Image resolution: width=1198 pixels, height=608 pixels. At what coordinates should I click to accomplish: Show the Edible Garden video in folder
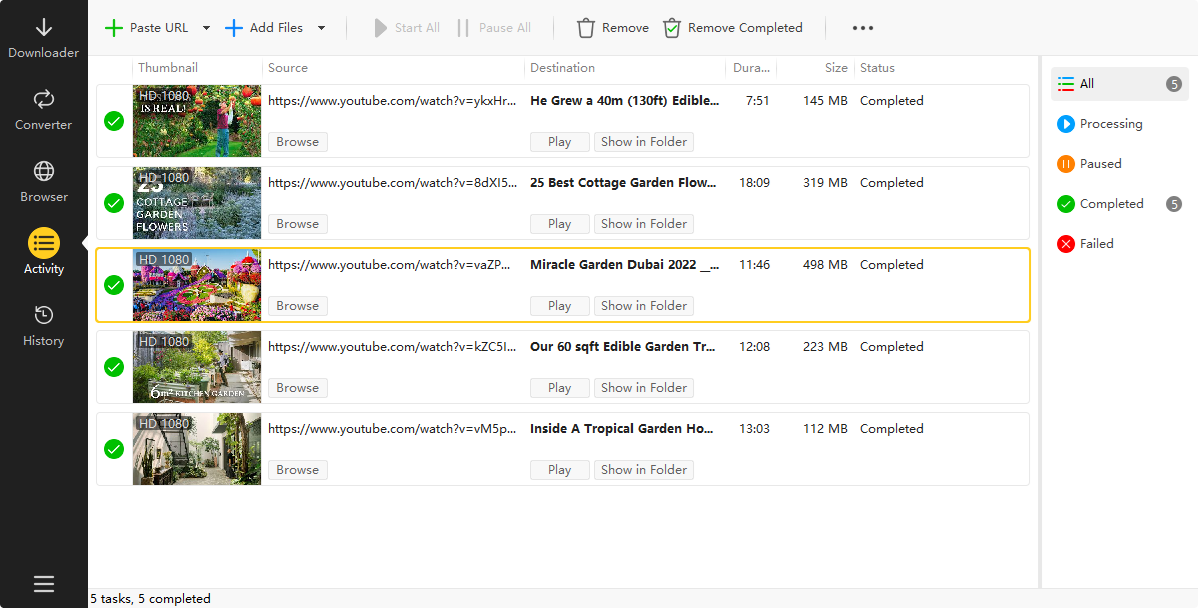[x=643, y=388]
